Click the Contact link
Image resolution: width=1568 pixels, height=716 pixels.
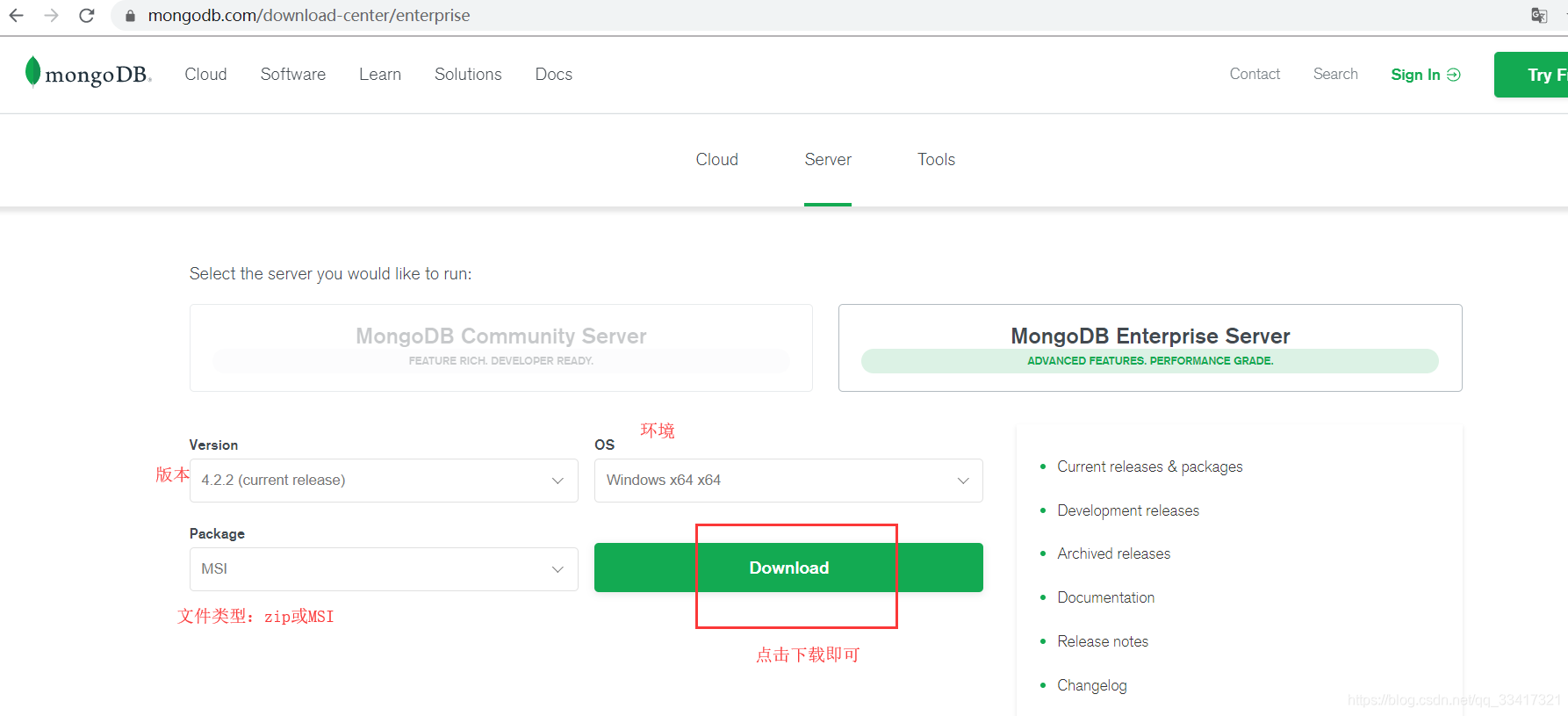click(1255, 74)
